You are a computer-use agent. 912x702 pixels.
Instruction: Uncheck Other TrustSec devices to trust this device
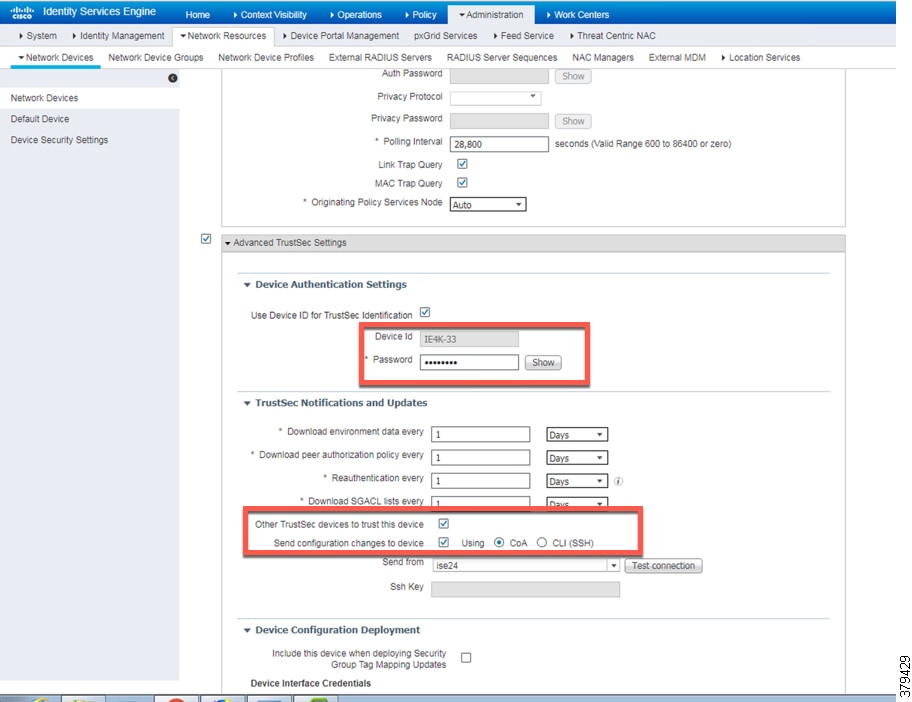click(x=444, y=523)
